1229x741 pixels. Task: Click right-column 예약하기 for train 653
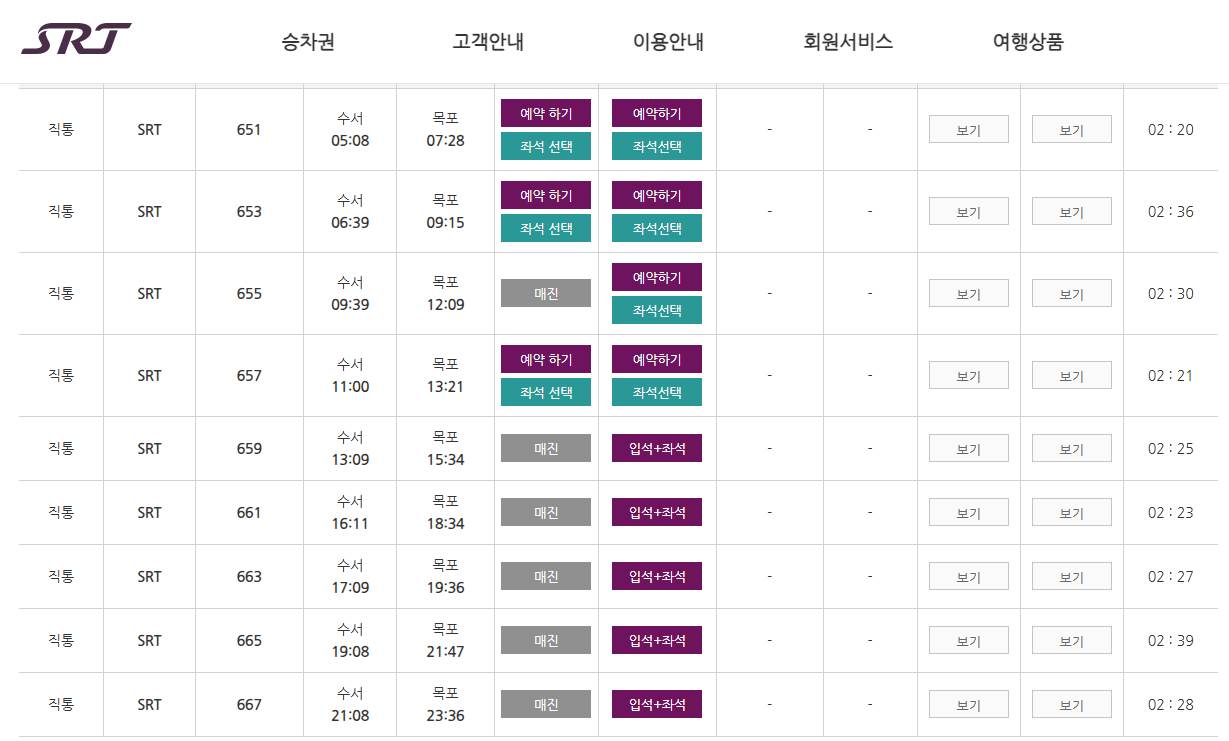(x=657, y=195)
